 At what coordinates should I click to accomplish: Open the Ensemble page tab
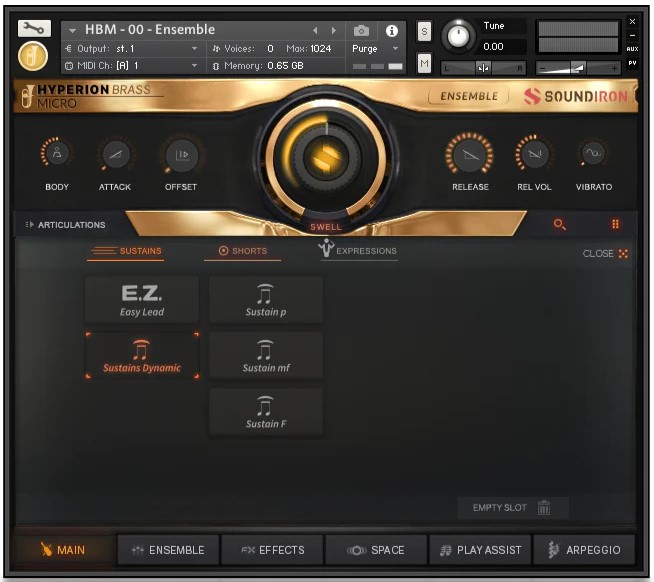click(168, 550)
